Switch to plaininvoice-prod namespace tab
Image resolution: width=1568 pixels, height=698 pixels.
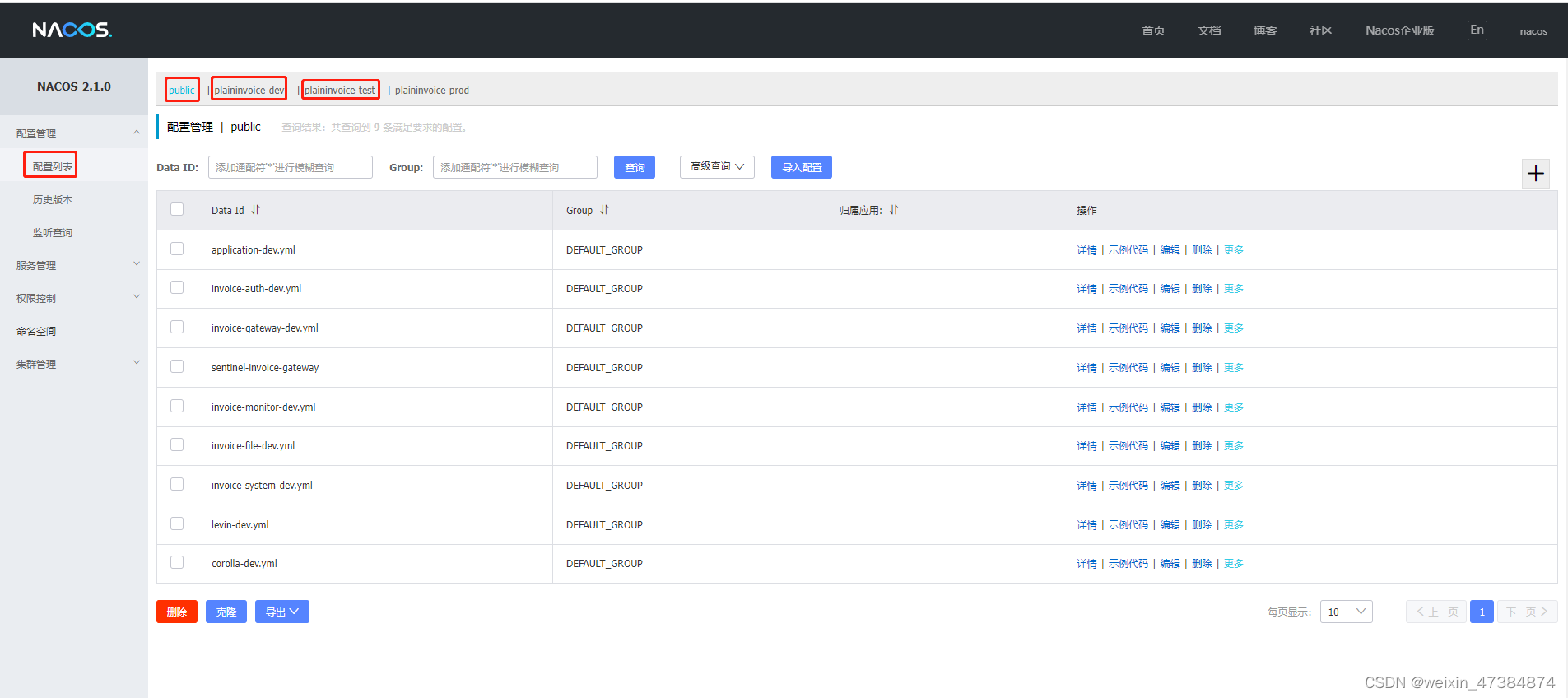click(x=432, y=90)
